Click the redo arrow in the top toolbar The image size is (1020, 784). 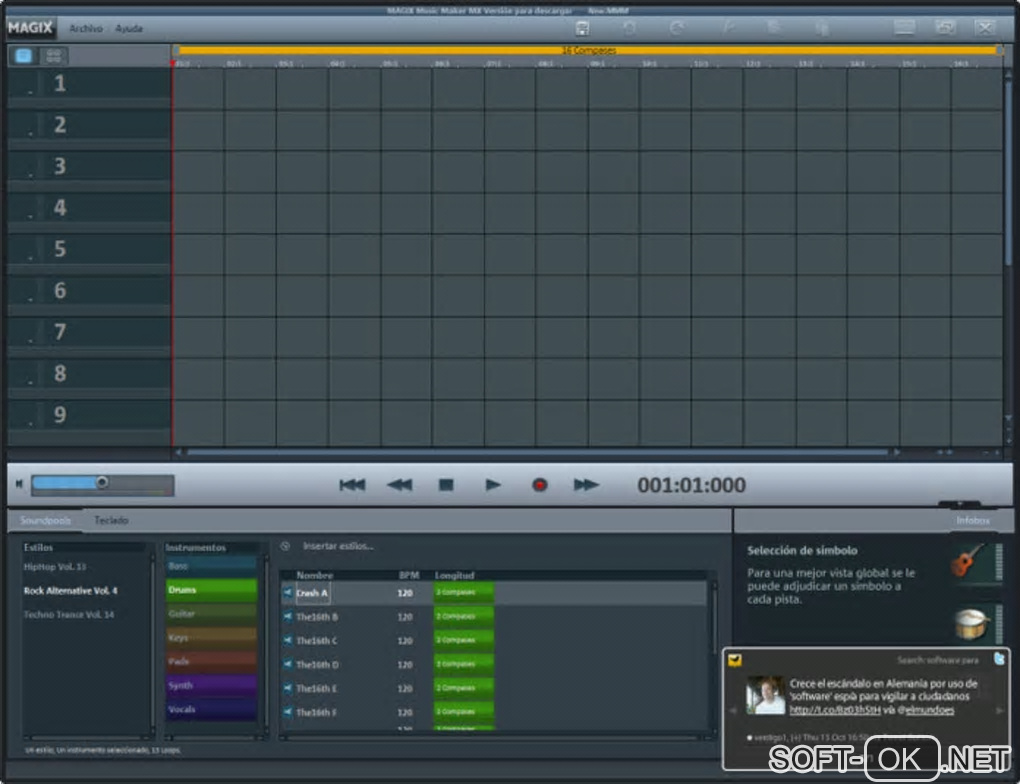click(677, 28)
